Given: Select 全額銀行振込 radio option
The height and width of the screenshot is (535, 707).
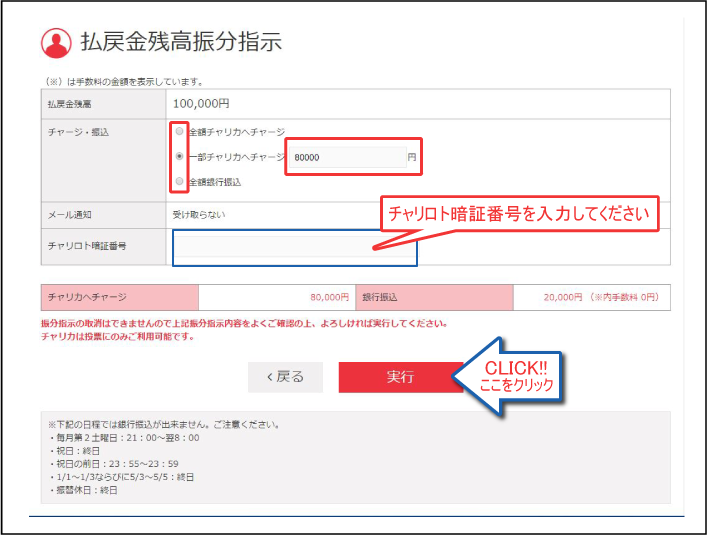Looking at the screenshot, I should [x=179, y=181].
